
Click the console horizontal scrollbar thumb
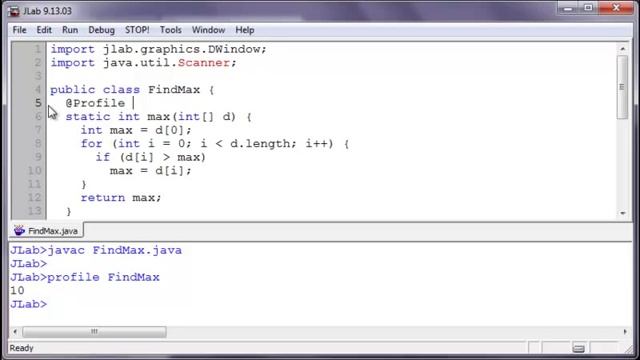(94, 331)
